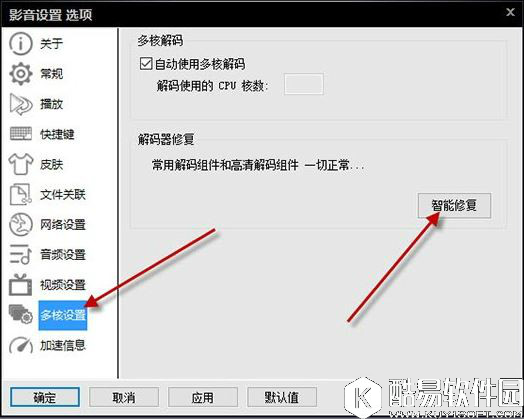Go to the 皮肤 page

coord(51,164)
